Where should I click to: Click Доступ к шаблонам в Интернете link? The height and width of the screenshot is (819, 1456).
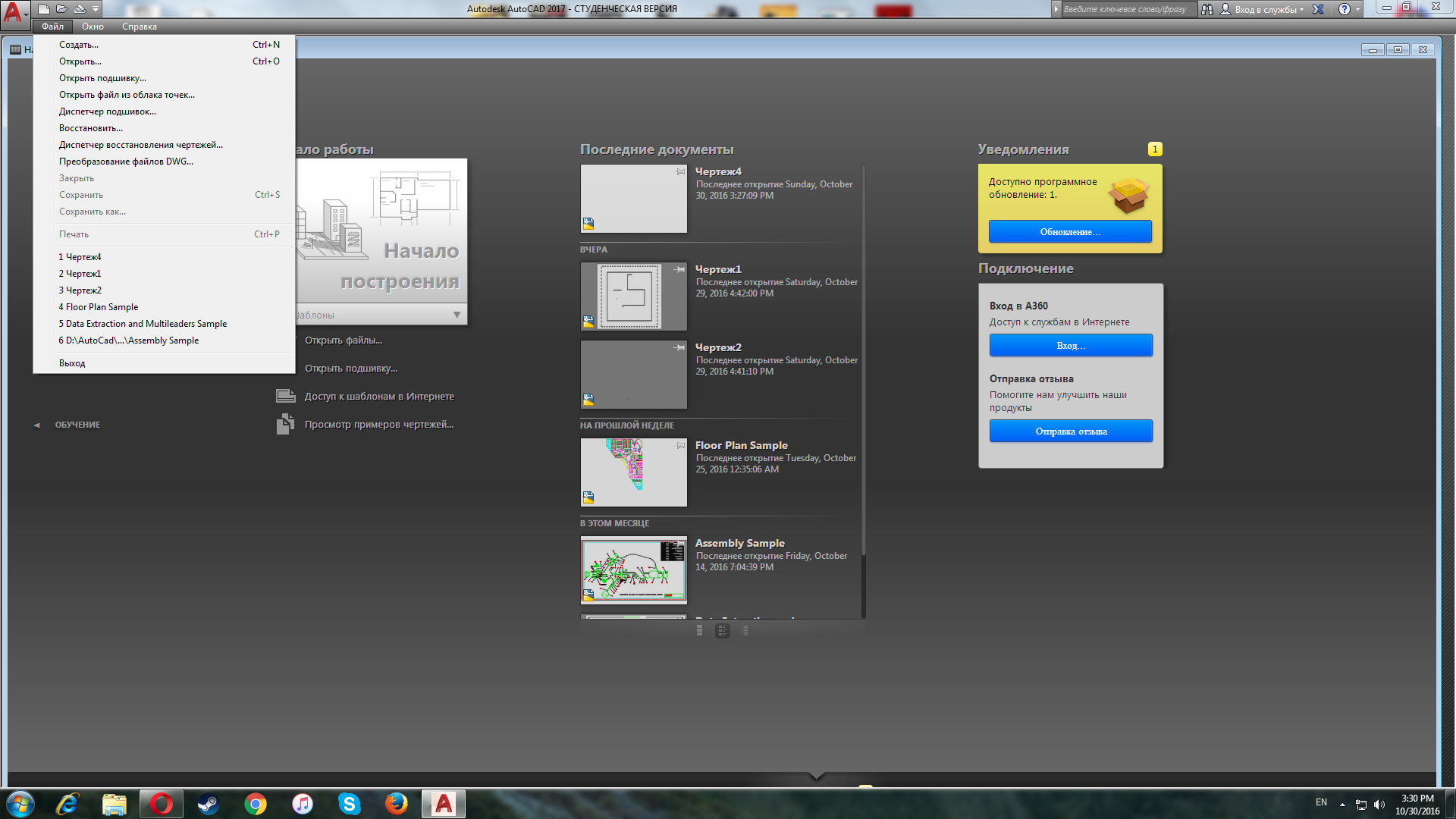pyautogui.click(x=379, y=397)
